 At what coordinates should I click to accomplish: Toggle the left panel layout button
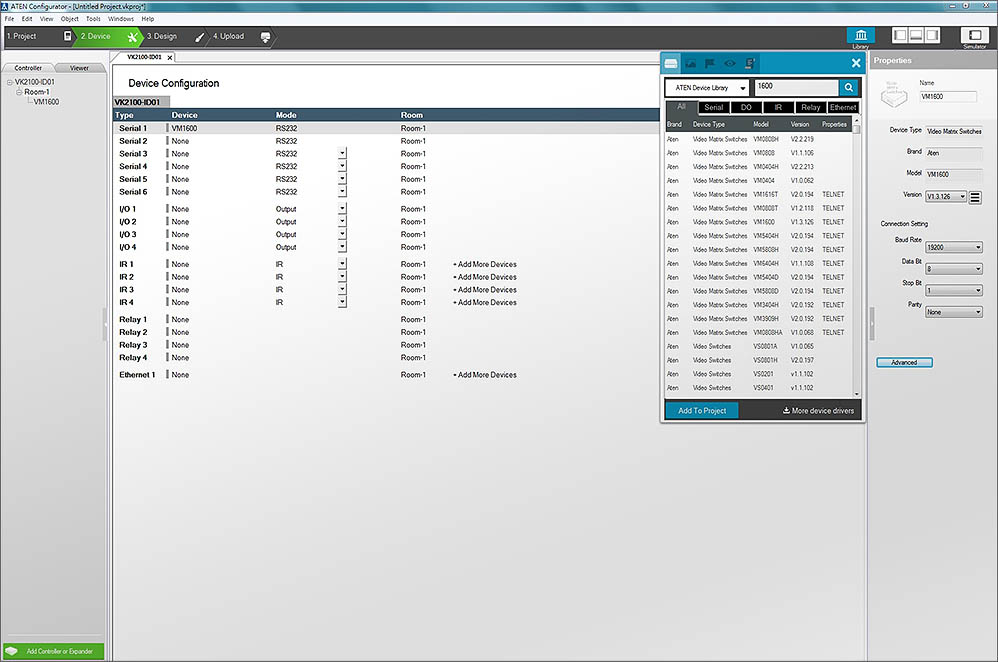(x=900, y=35)
